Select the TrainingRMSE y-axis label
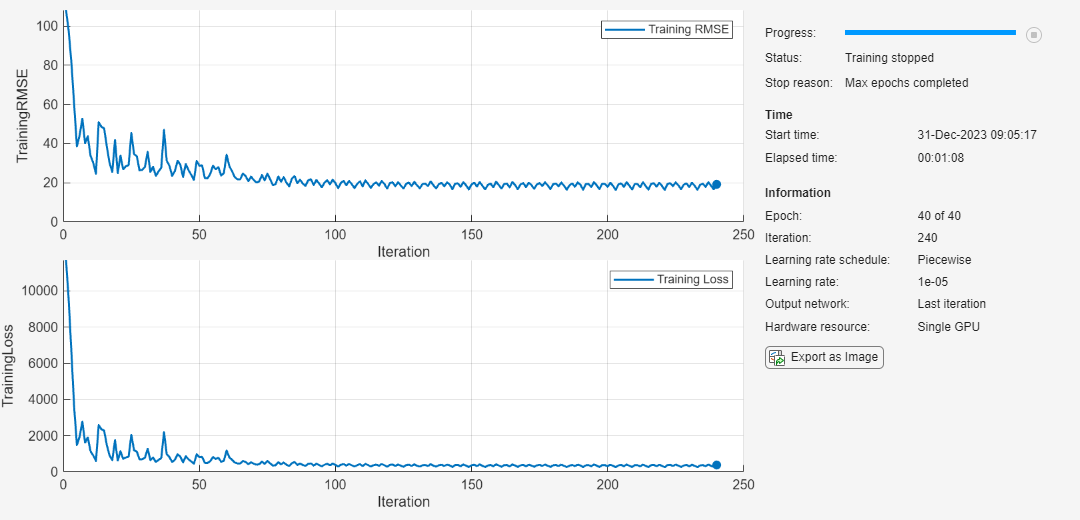 [x=22, y=116]
